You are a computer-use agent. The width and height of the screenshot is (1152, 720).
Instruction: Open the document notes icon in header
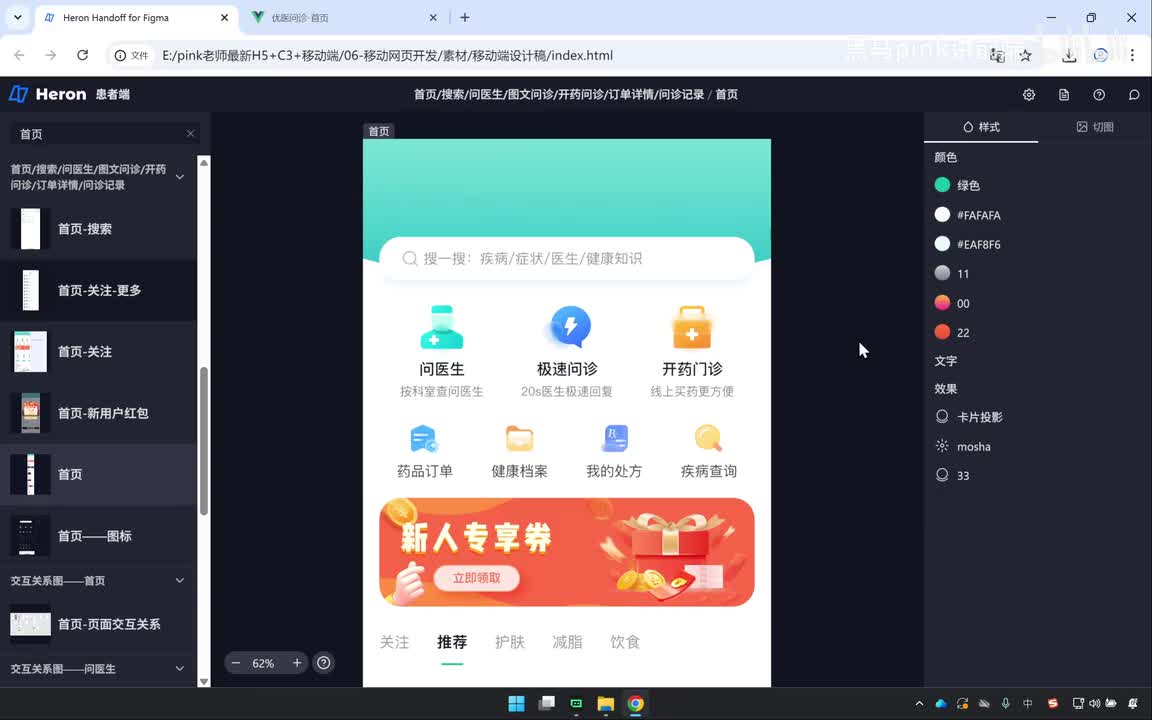point(1064,95)
